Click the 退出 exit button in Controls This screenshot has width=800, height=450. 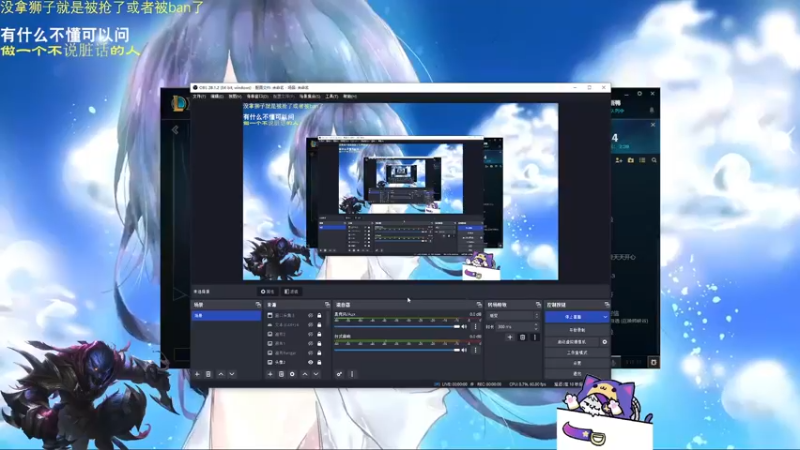tap(577, 373)
